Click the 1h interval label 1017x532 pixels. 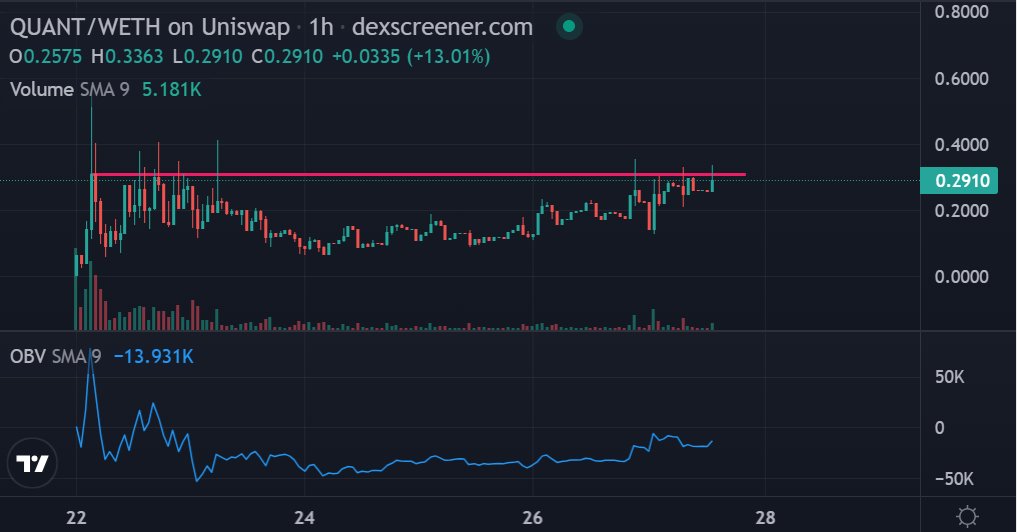[x=321, y=27]
